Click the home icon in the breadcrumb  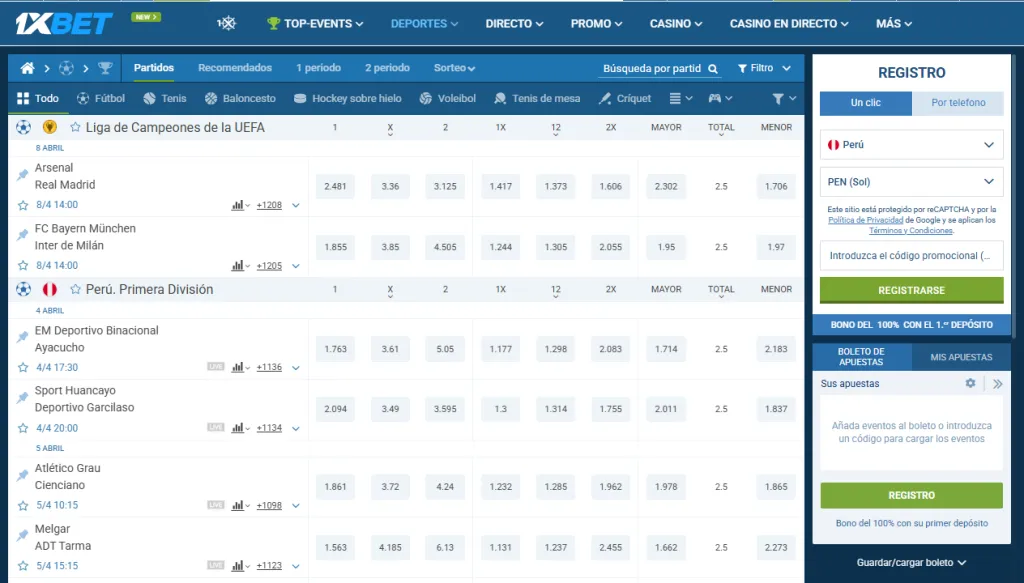point(27,68)
